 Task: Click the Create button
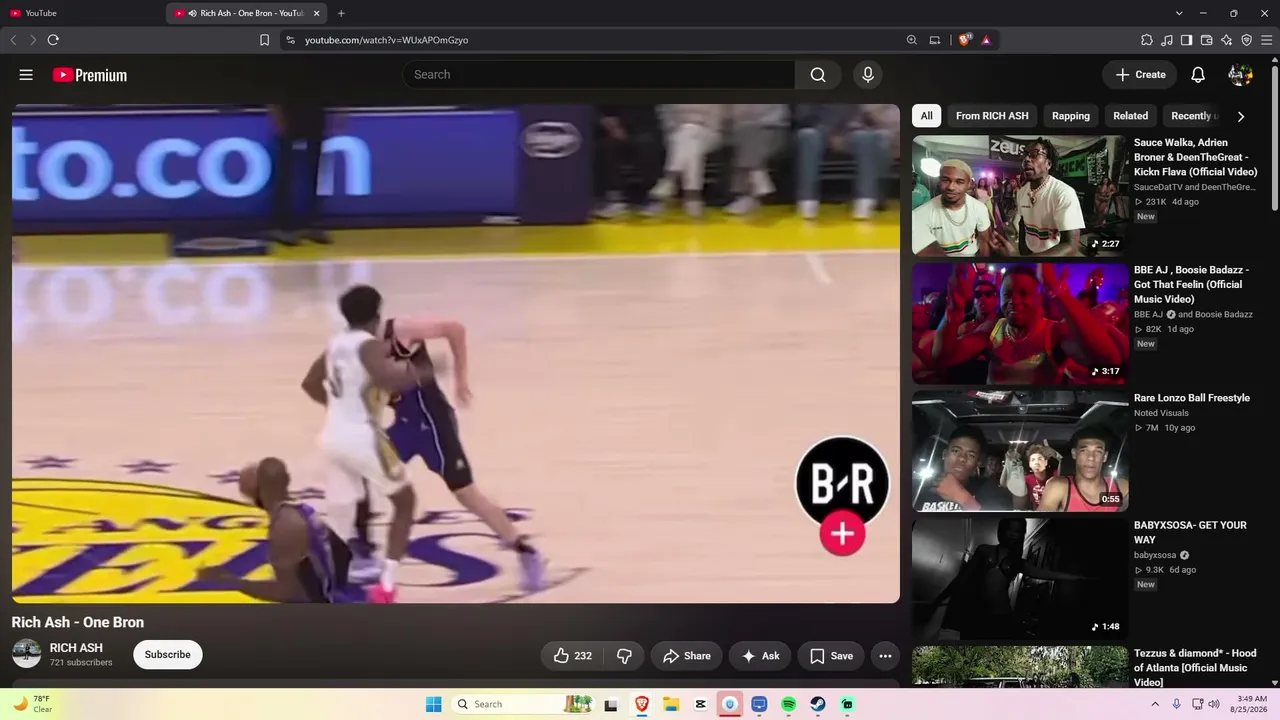click(x=1140, y=75)
